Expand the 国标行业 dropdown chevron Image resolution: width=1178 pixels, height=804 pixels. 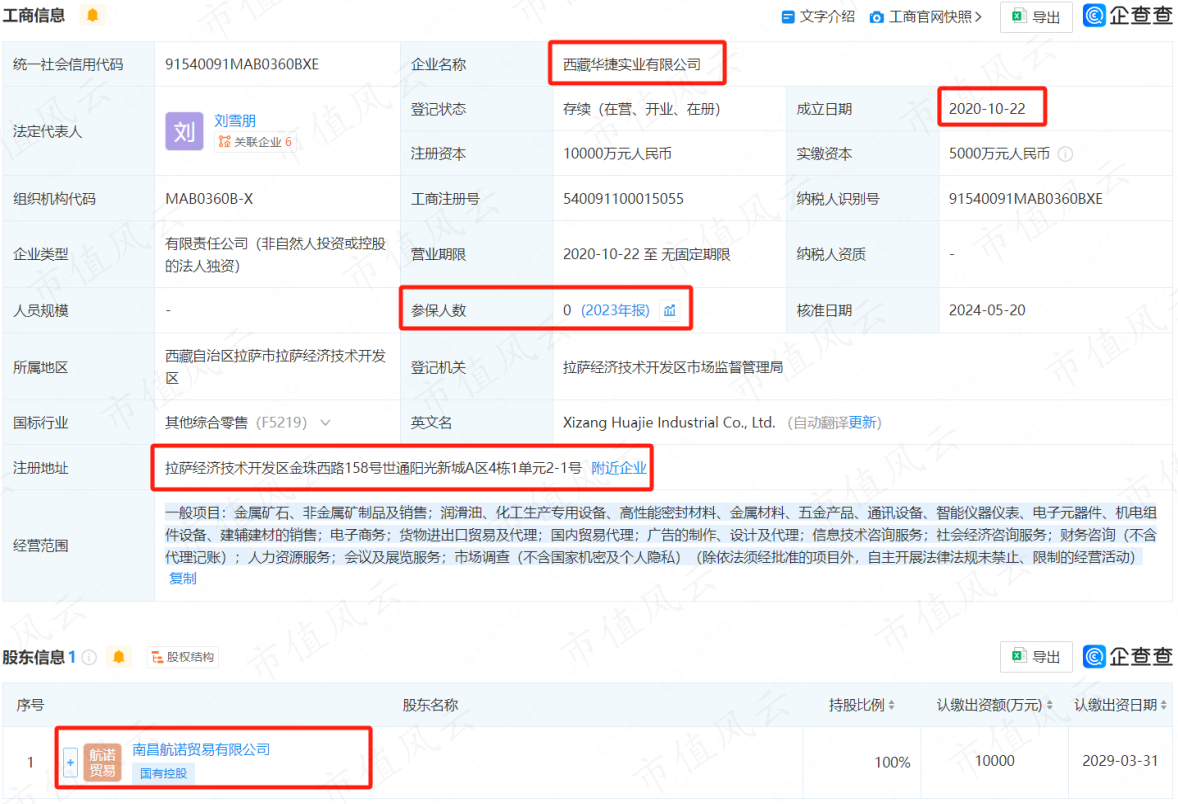tap(325, 423)
